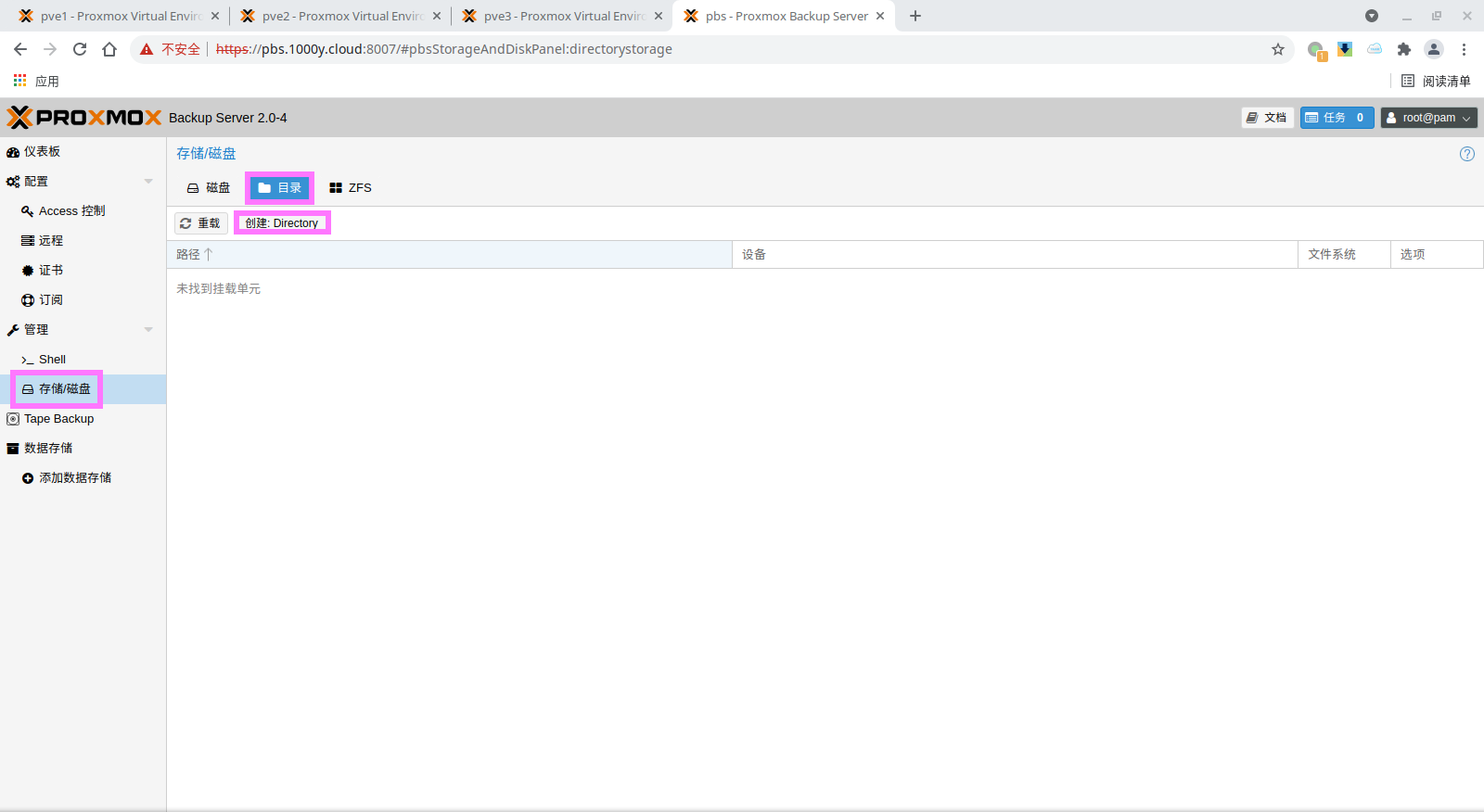Open the Dashboard (仪表板) sidebar item
The image size is (1484, 812).
click(42, 152)
